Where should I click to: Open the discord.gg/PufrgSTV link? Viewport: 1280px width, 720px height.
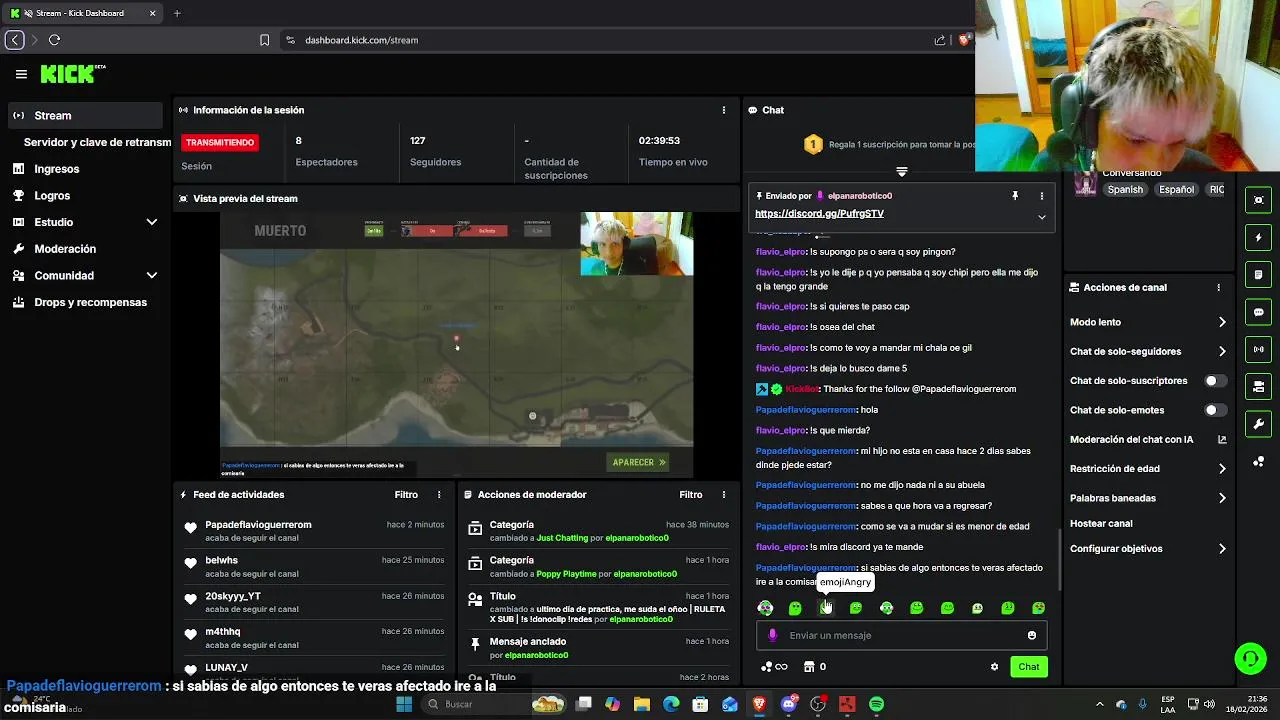[x=819, y=214]
